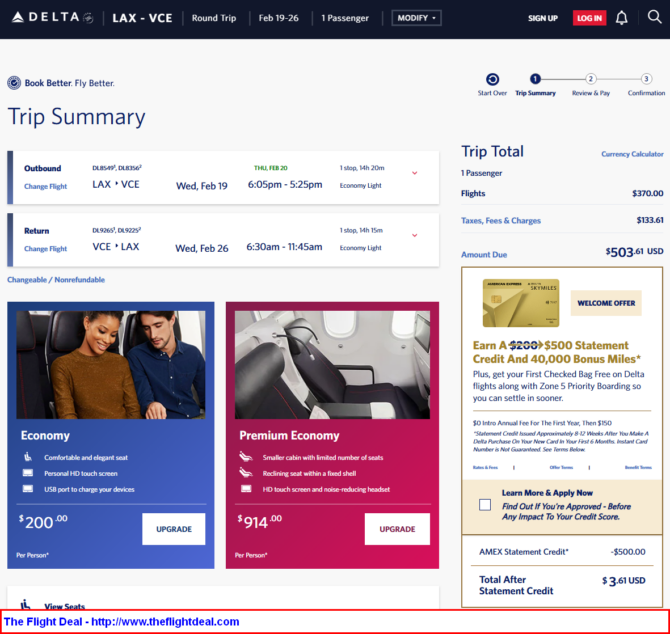Click the Benefit Terms link
670x634 pixels.
tap(638, 467)
